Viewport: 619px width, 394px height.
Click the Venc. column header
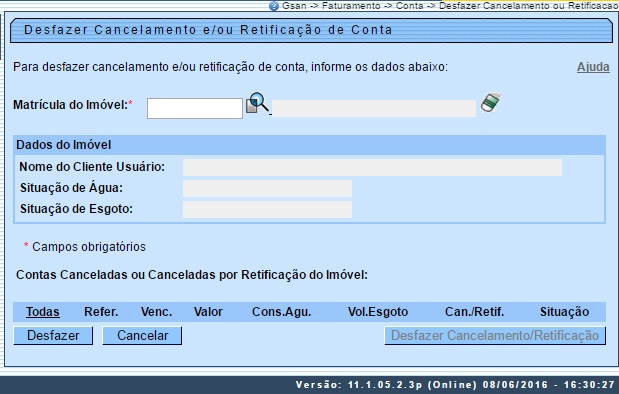[x=156, y=312]
